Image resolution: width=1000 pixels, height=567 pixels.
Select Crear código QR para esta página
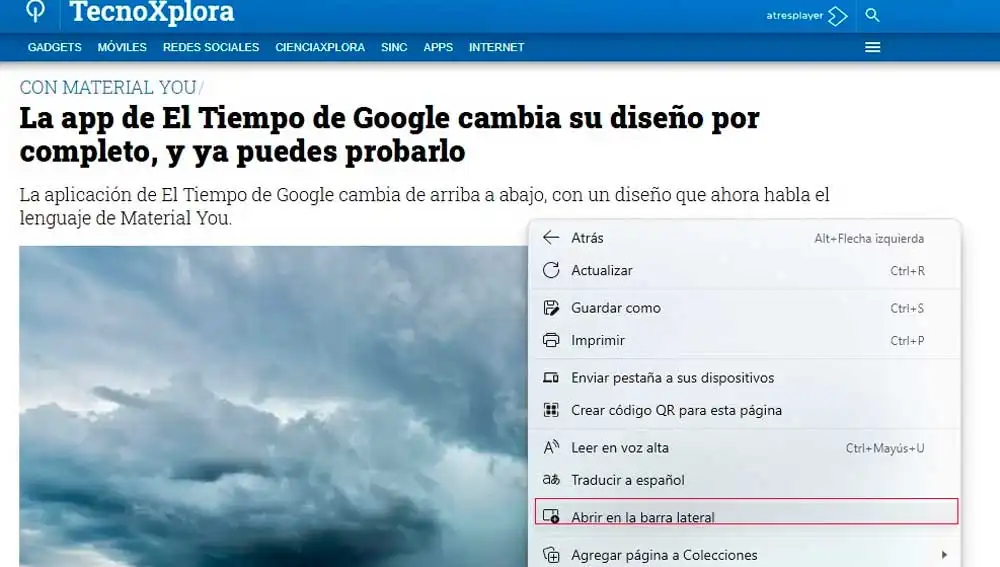tap(744, 410)
